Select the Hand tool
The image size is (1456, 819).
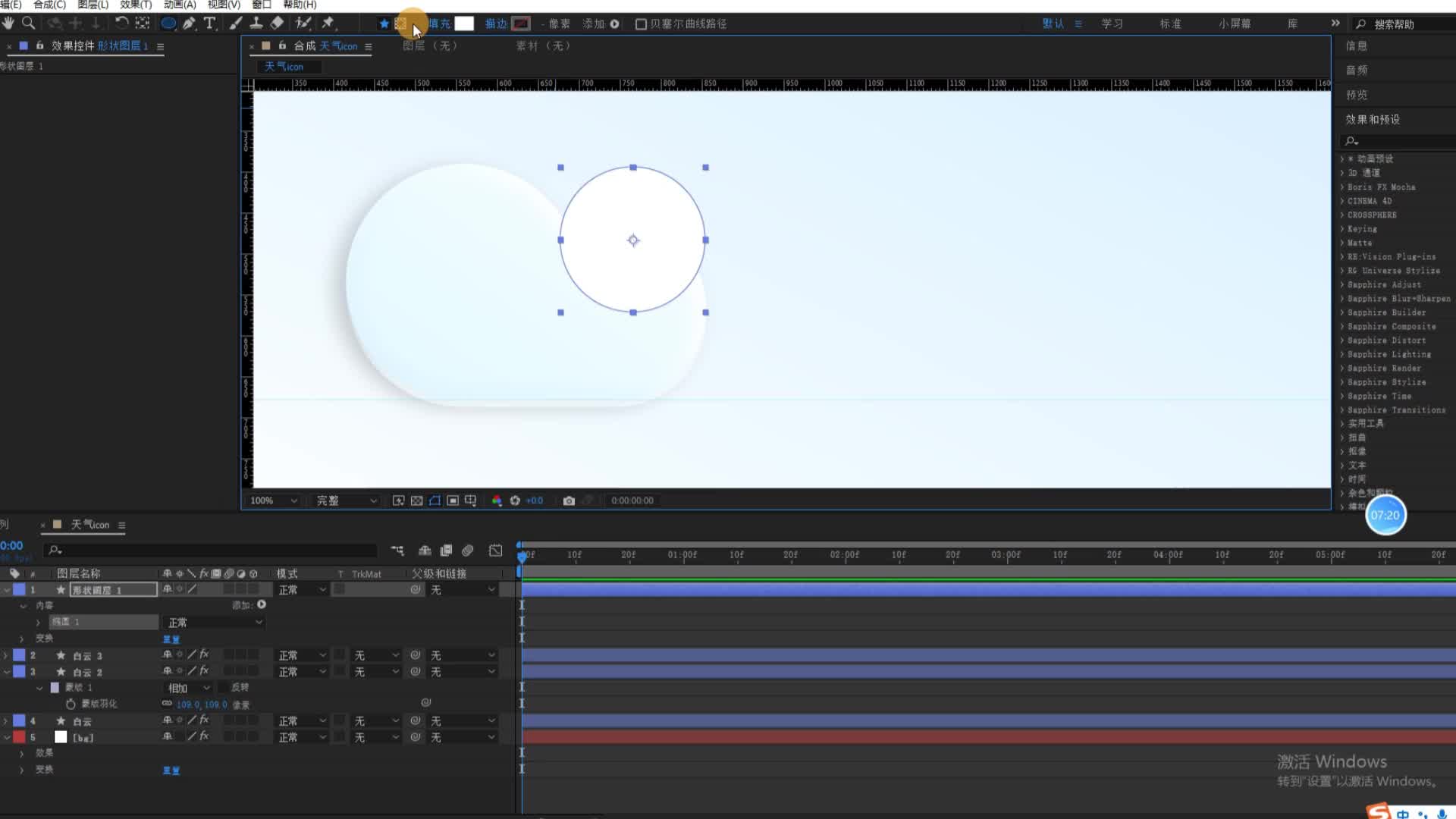click(8, 24)
